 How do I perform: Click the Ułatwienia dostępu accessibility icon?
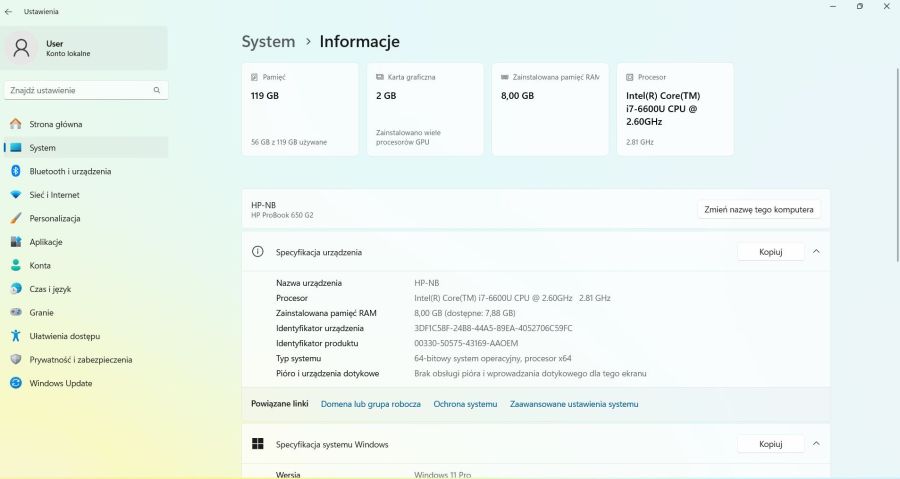tap(16, 336)
